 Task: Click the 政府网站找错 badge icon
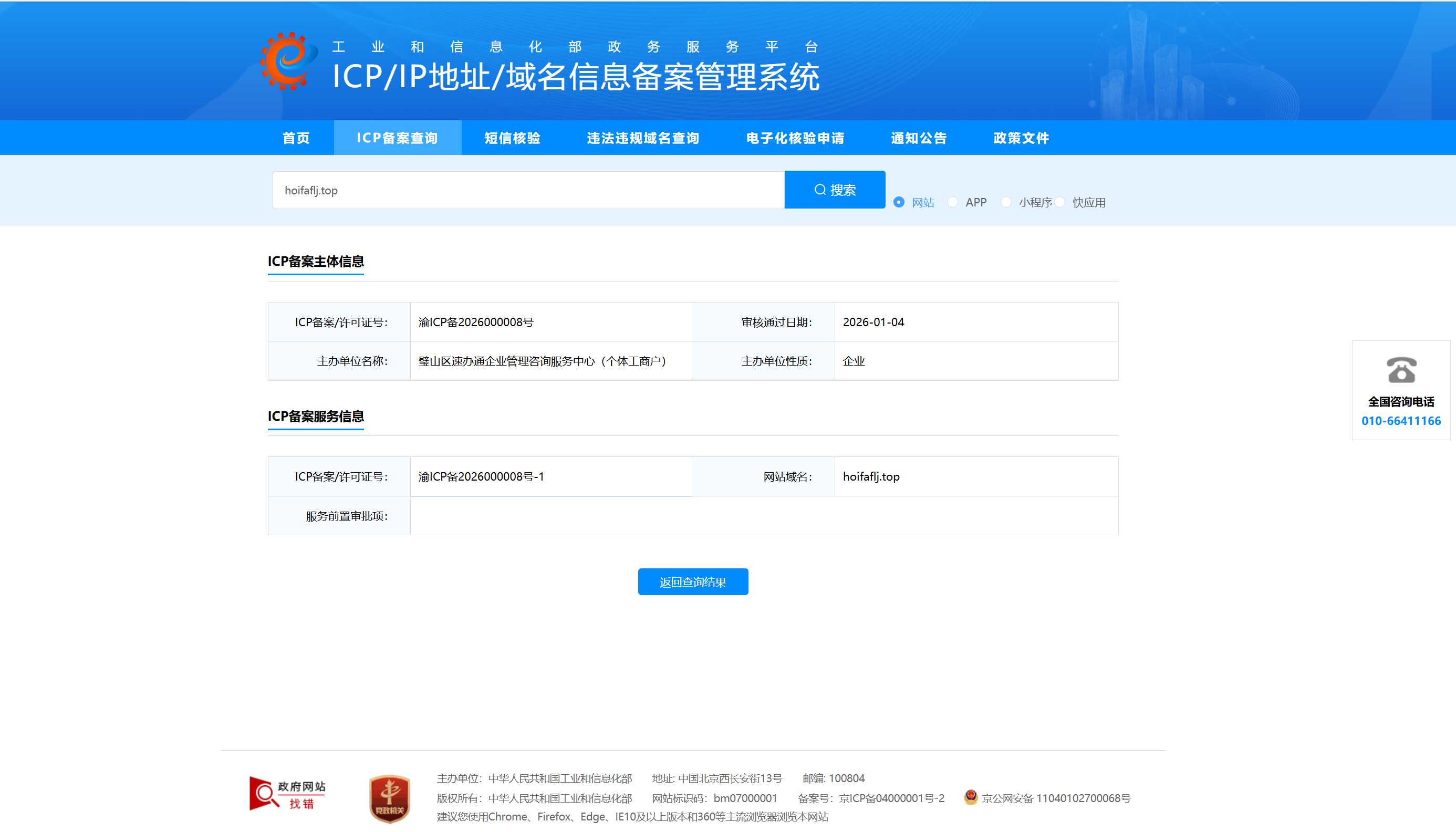coord(287,794)
